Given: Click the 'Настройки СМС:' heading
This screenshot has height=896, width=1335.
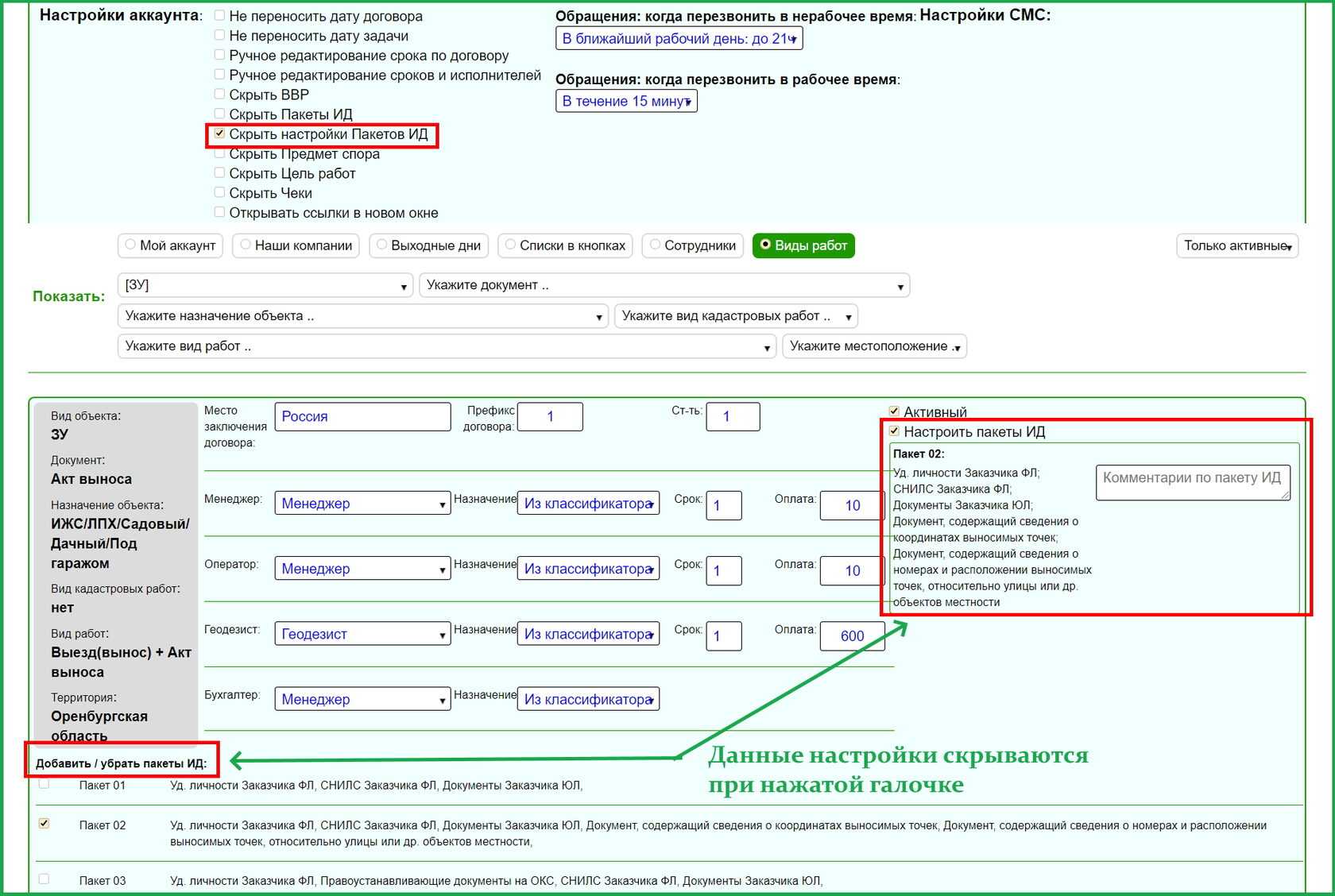Looking at the screenshot, I should [x=985, y=15].
